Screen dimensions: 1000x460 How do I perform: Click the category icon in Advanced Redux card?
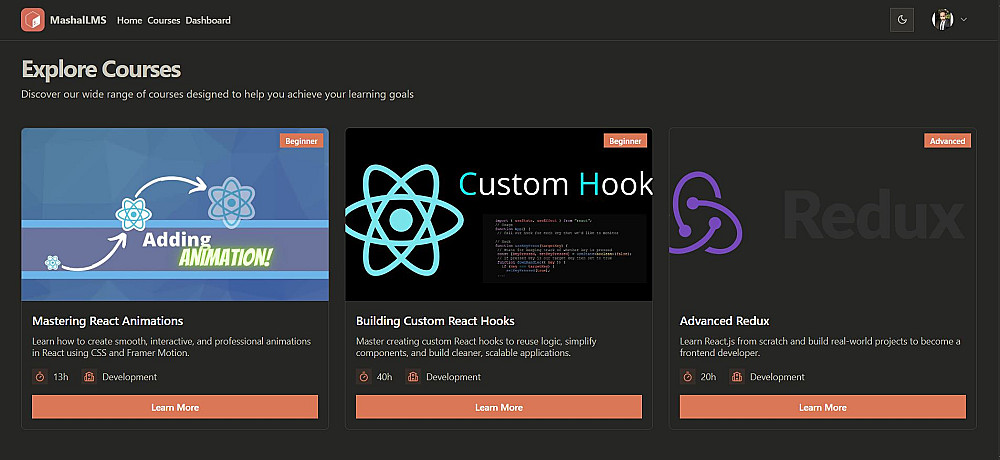point(737,376)
